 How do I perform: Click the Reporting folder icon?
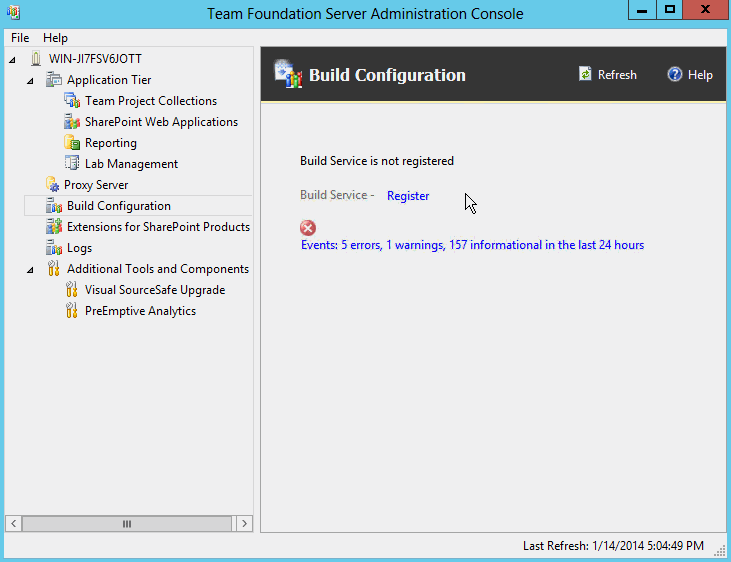72,143
